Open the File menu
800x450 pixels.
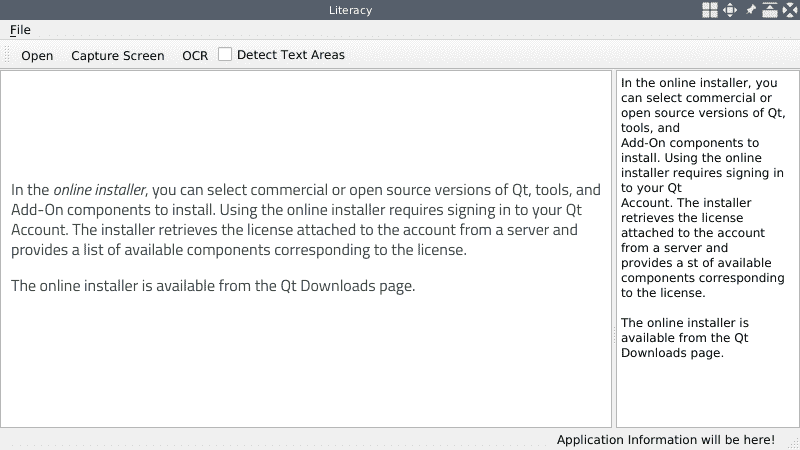click(x=20, y=30)
